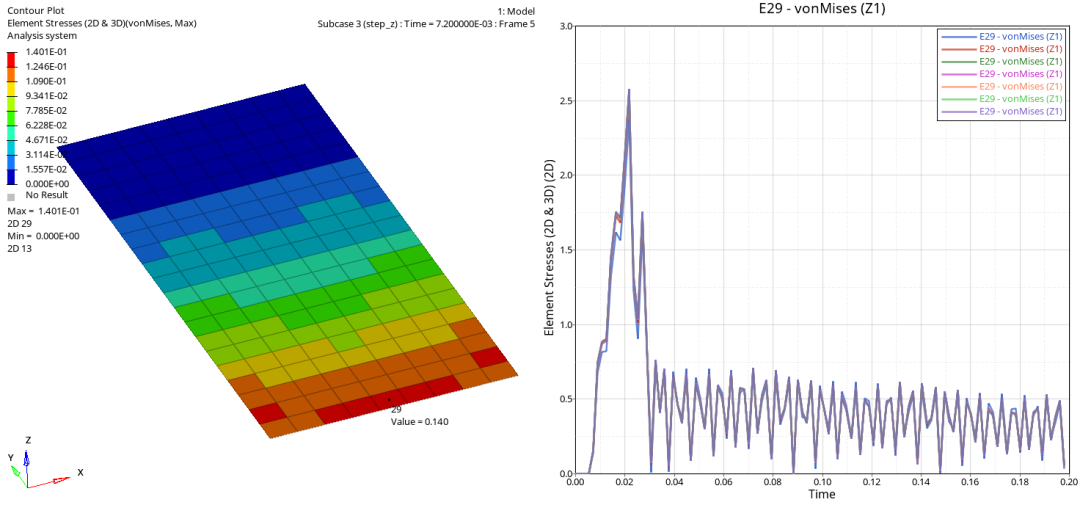
Task: Click the red second curve legend entry
Action: point(1000,49)
